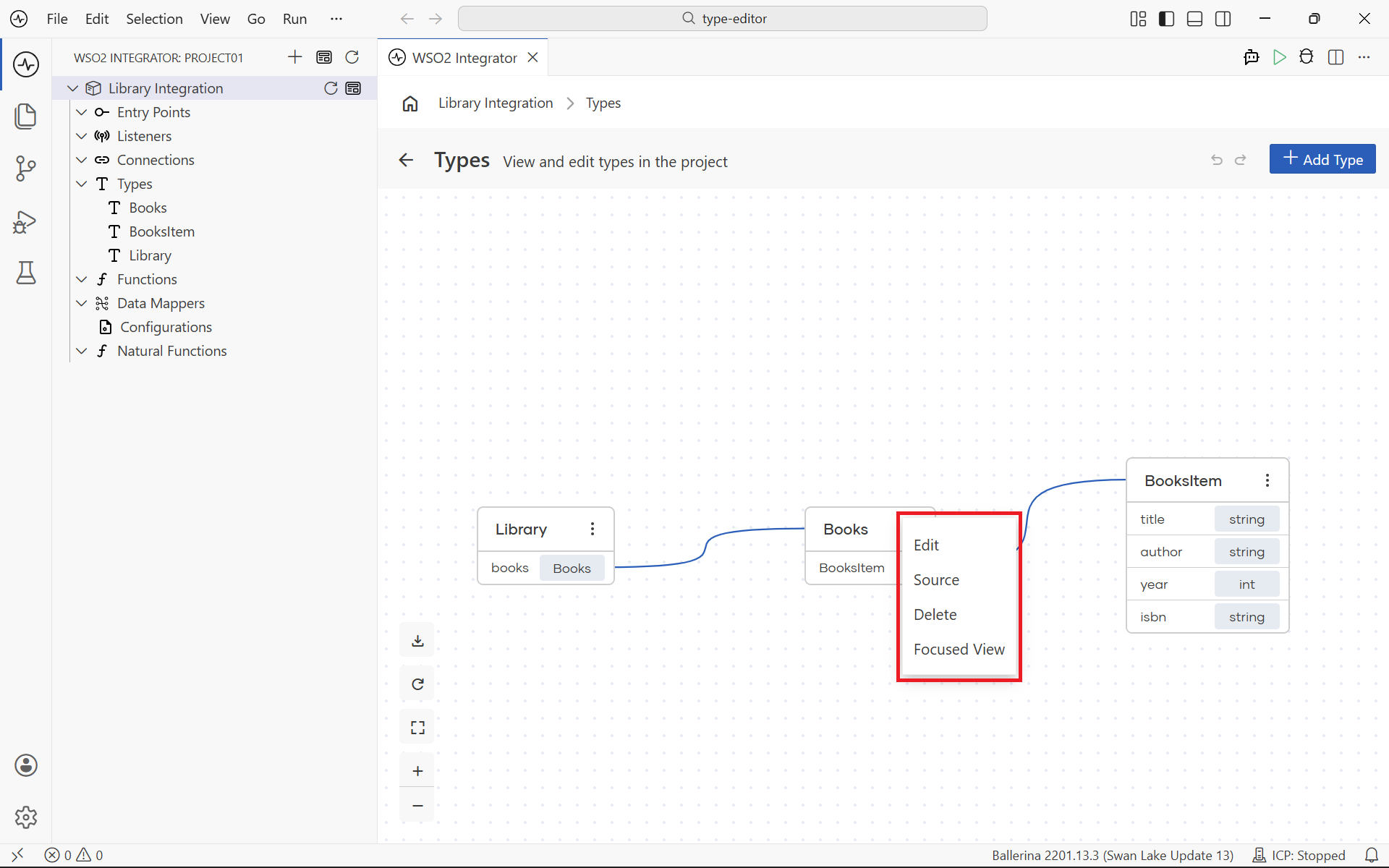
Task: Go back using the Types arrow
Action: [407, 160]
